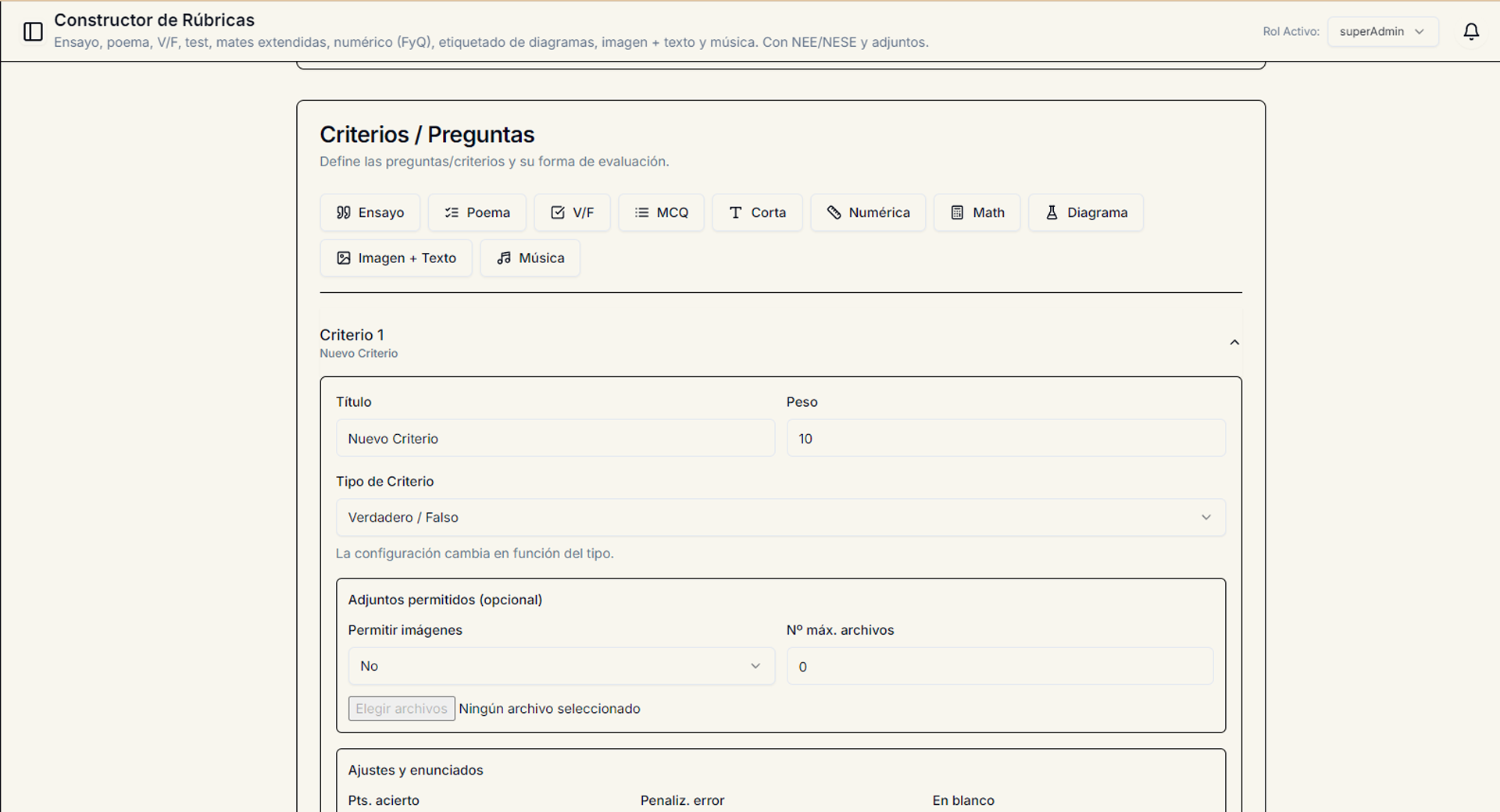Toggle the sidebar panel icon
The image size is (1500, 812).
(33, 31)
